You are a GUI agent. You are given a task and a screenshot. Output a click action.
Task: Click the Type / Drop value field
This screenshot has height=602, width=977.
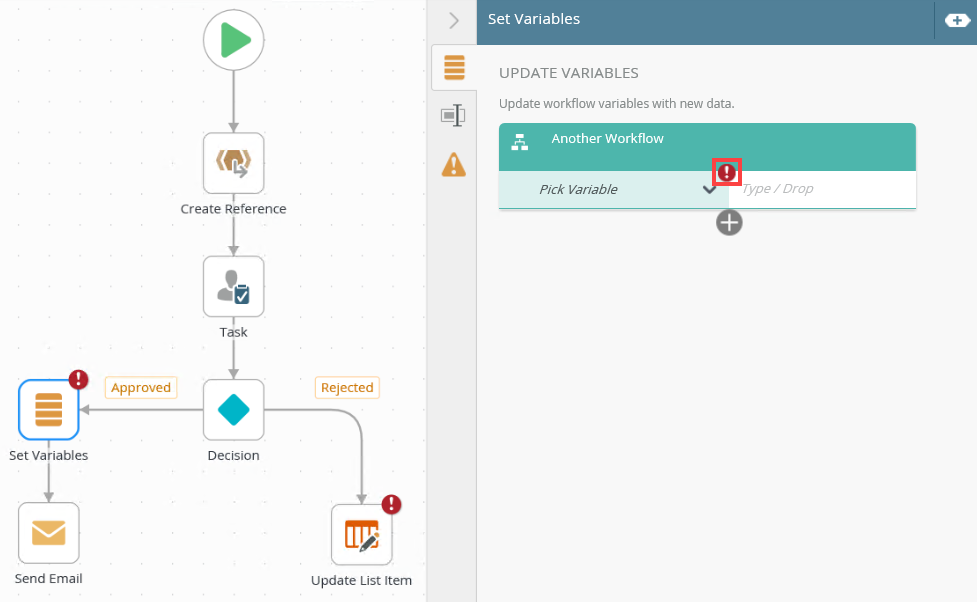(822, 189)
